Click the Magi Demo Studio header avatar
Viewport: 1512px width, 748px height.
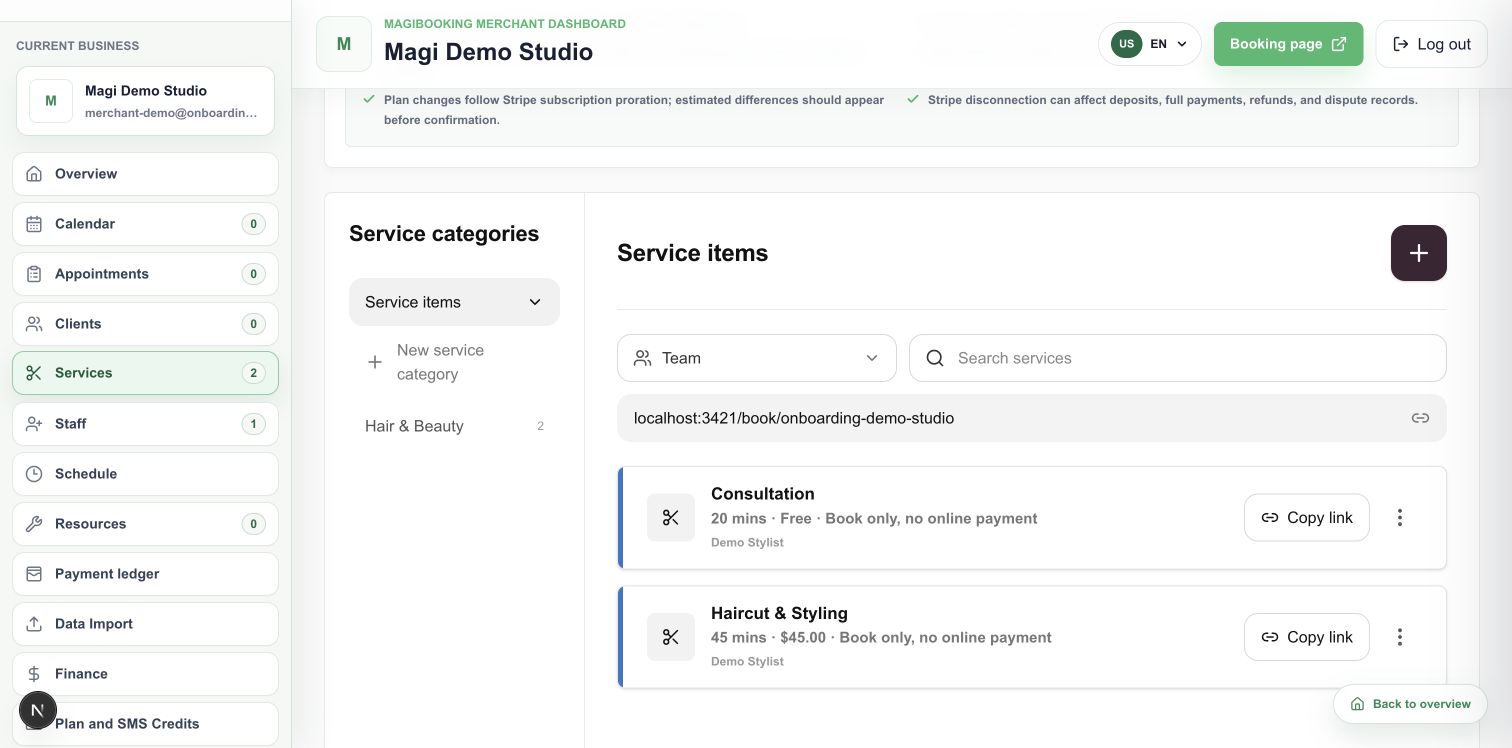tap(344, 44)
